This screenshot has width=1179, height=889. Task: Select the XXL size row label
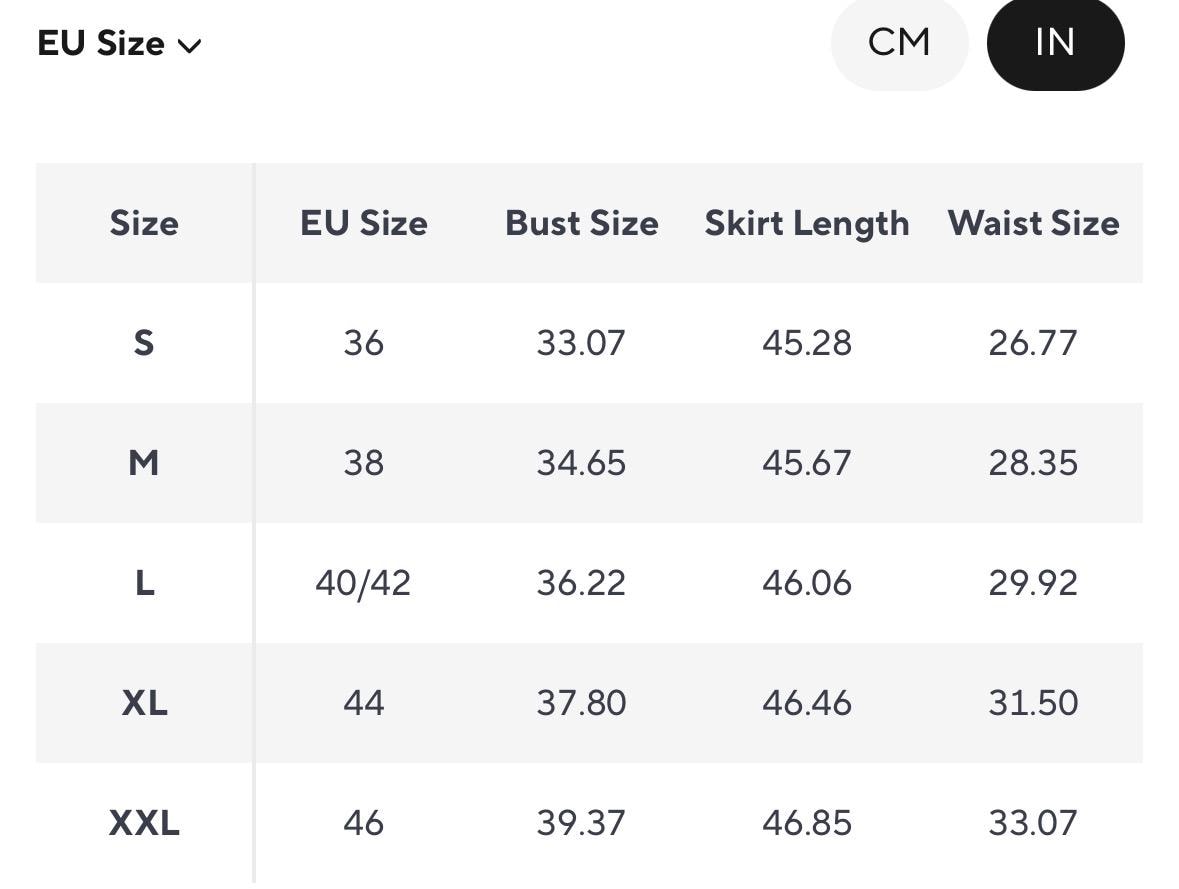(x=144, y=823)
